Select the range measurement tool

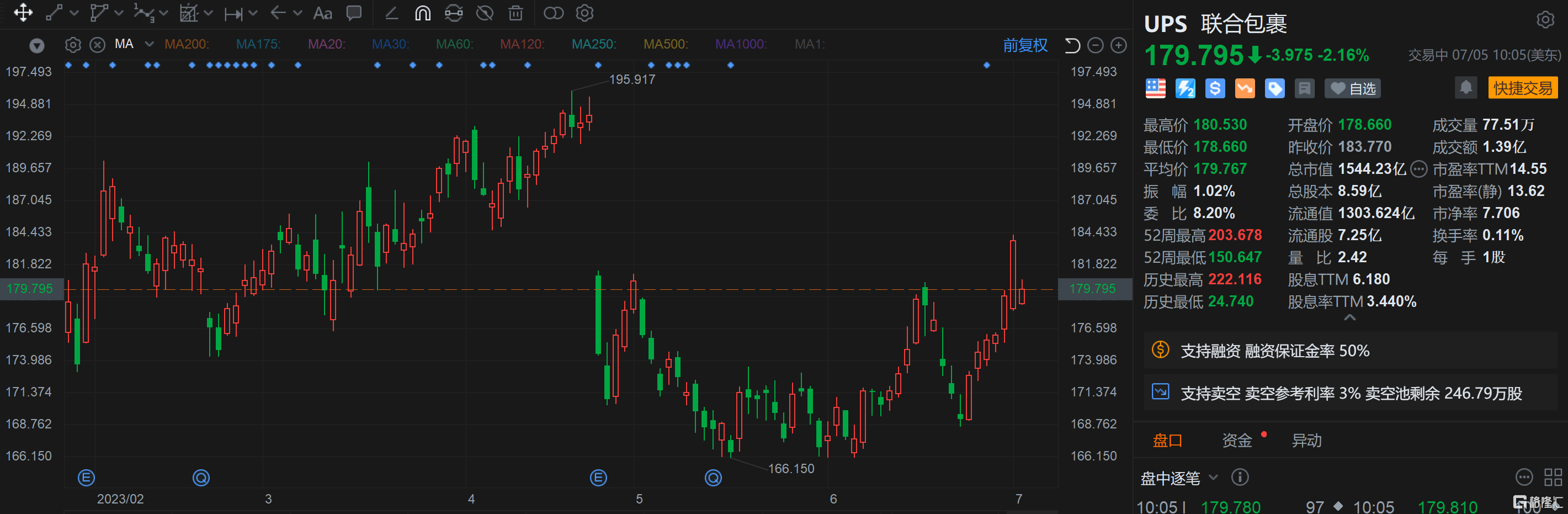[x=233, y=13]
